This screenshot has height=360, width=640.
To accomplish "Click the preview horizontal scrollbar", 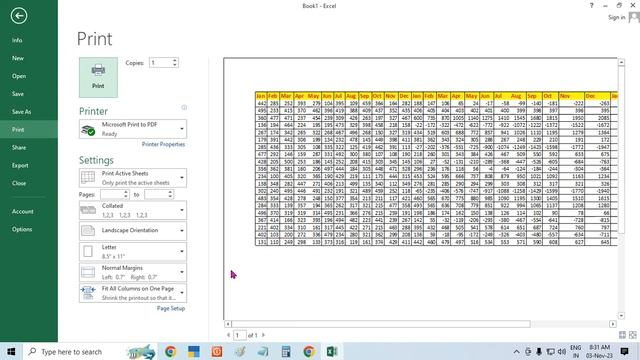I will click(381, 324).
